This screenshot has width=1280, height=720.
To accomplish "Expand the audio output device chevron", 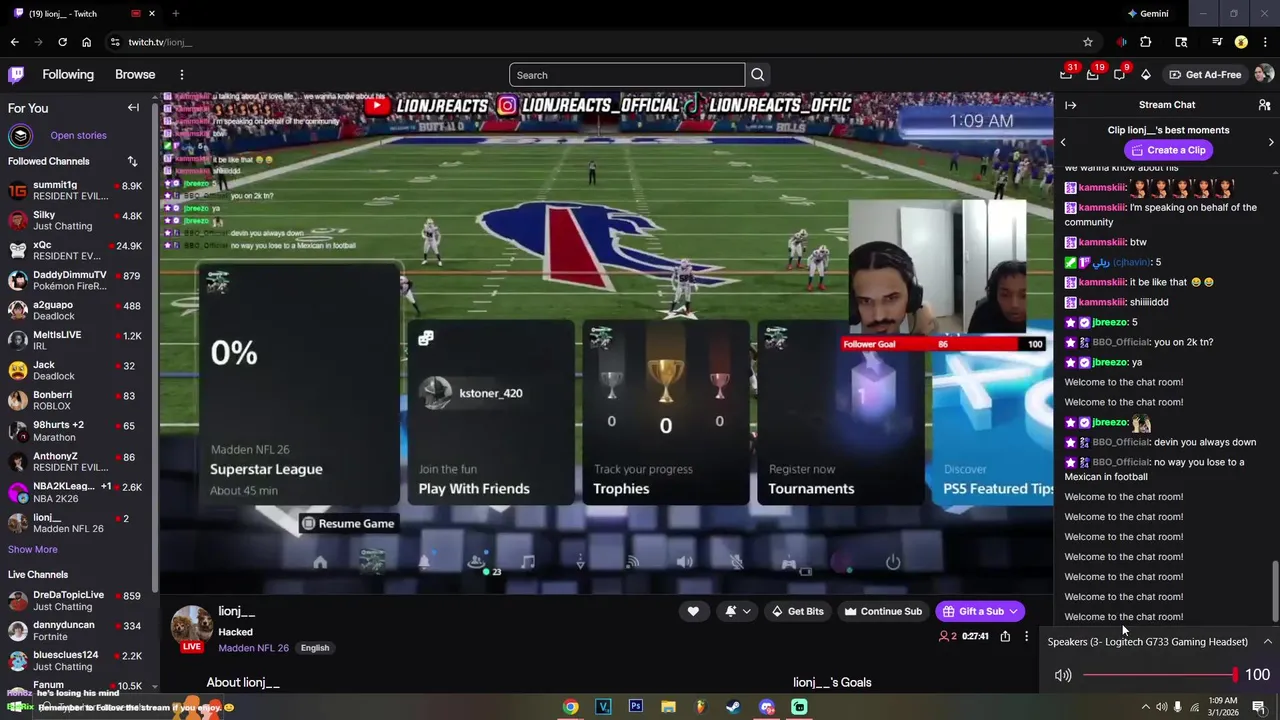I will point(1267,642).
